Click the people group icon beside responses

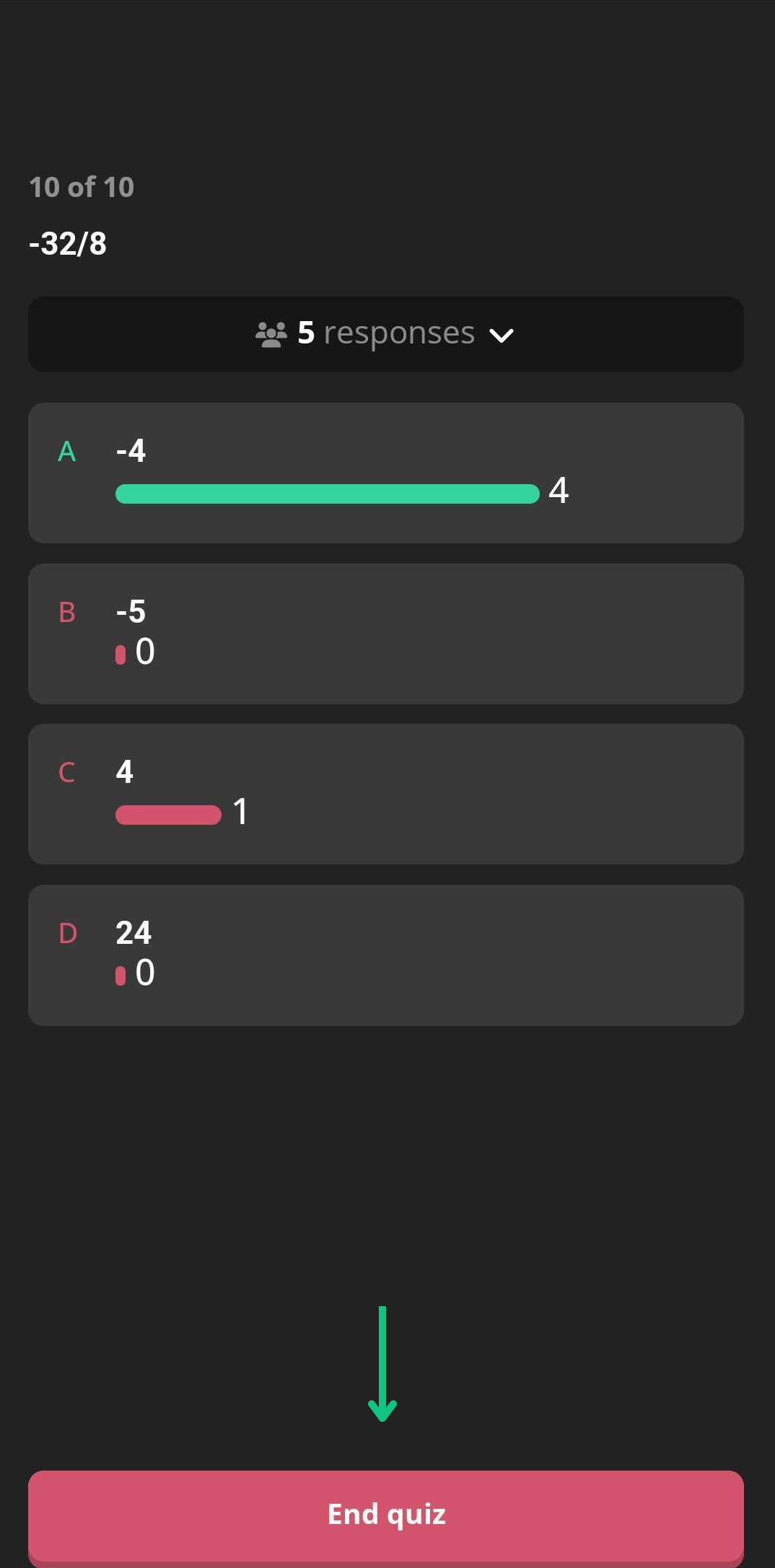(271, 335)
